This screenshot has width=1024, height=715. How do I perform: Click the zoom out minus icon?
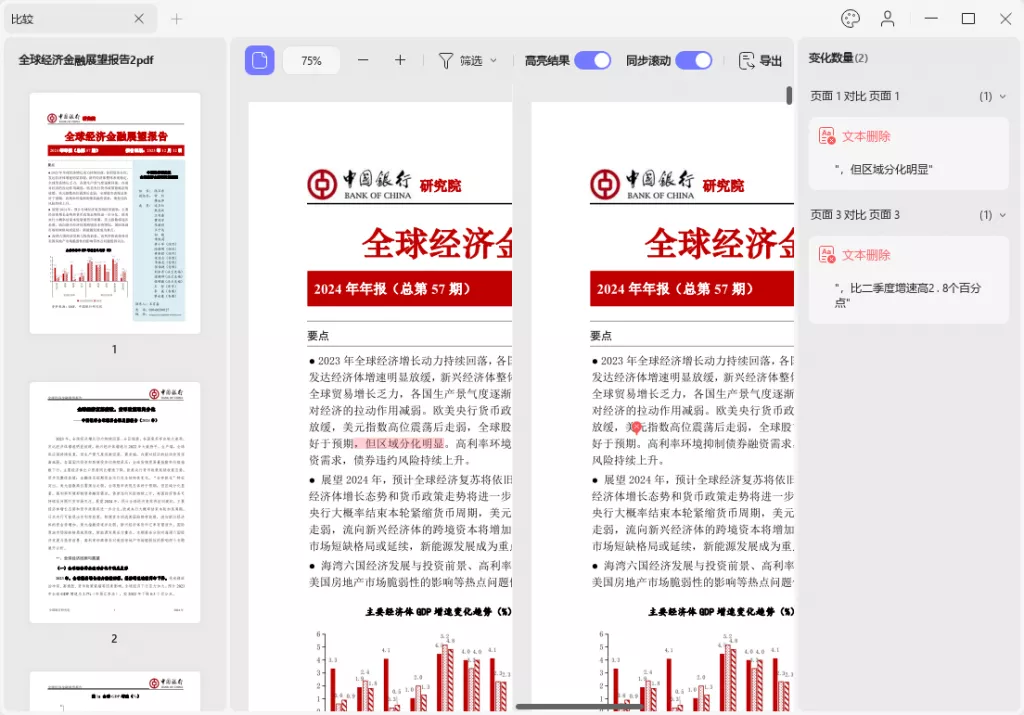363,60
